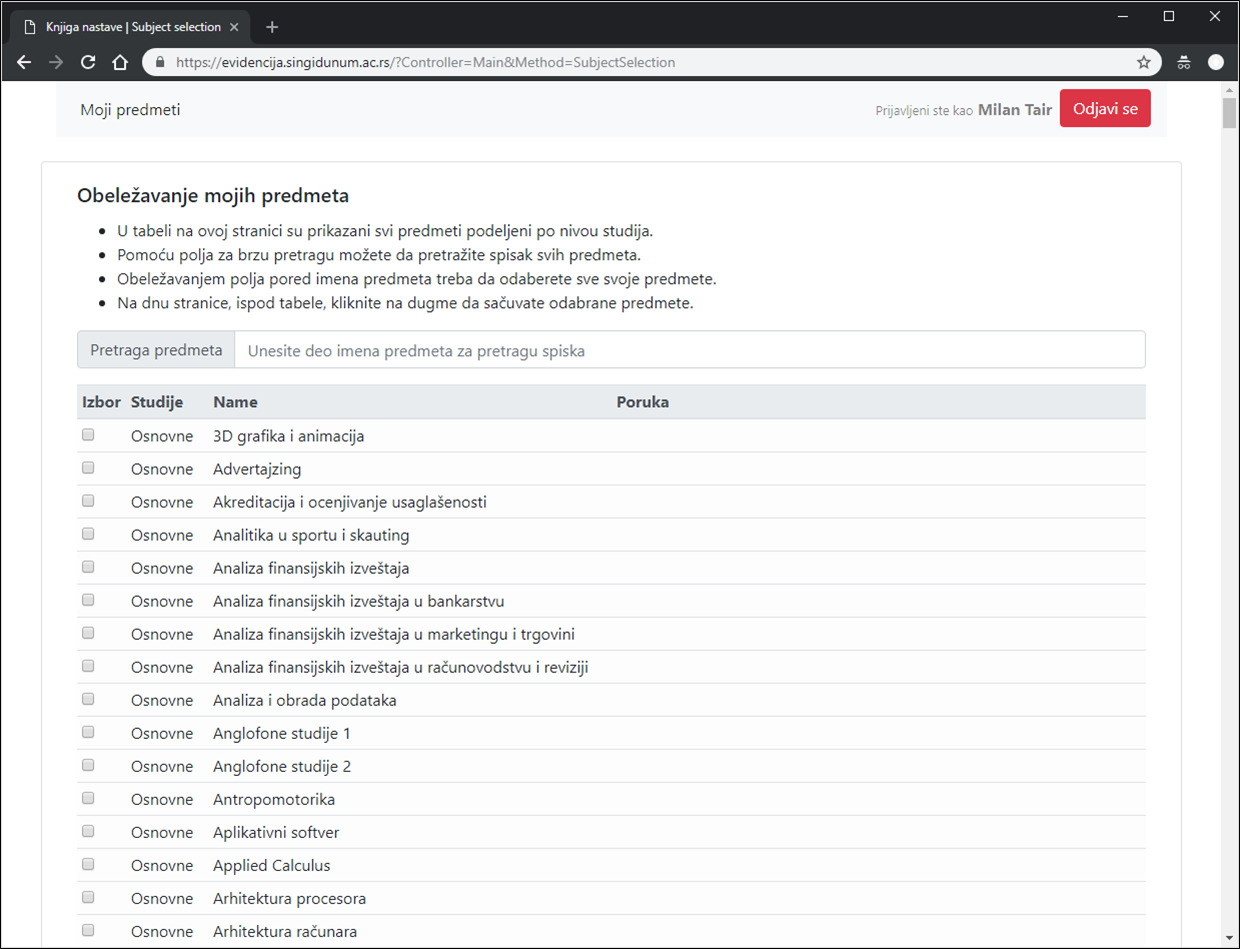The image size is (1240, 949).
Task: Click the page vertical scrollbar thumb
Action: (1229, 115)
